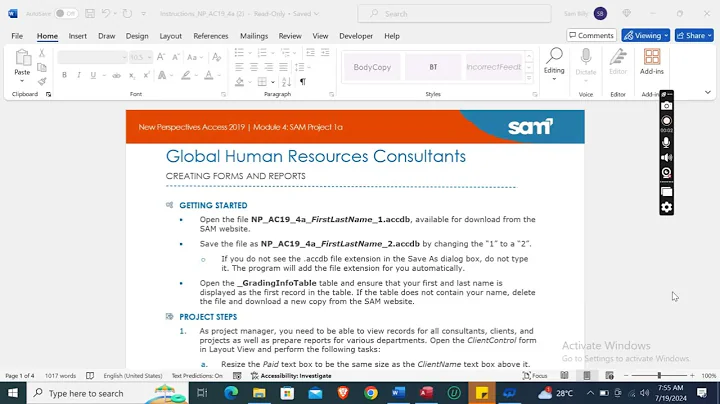Screen dimensions: 720x404
Task: Open Chrome from the Windows taskbar
Action: [371, 393]
